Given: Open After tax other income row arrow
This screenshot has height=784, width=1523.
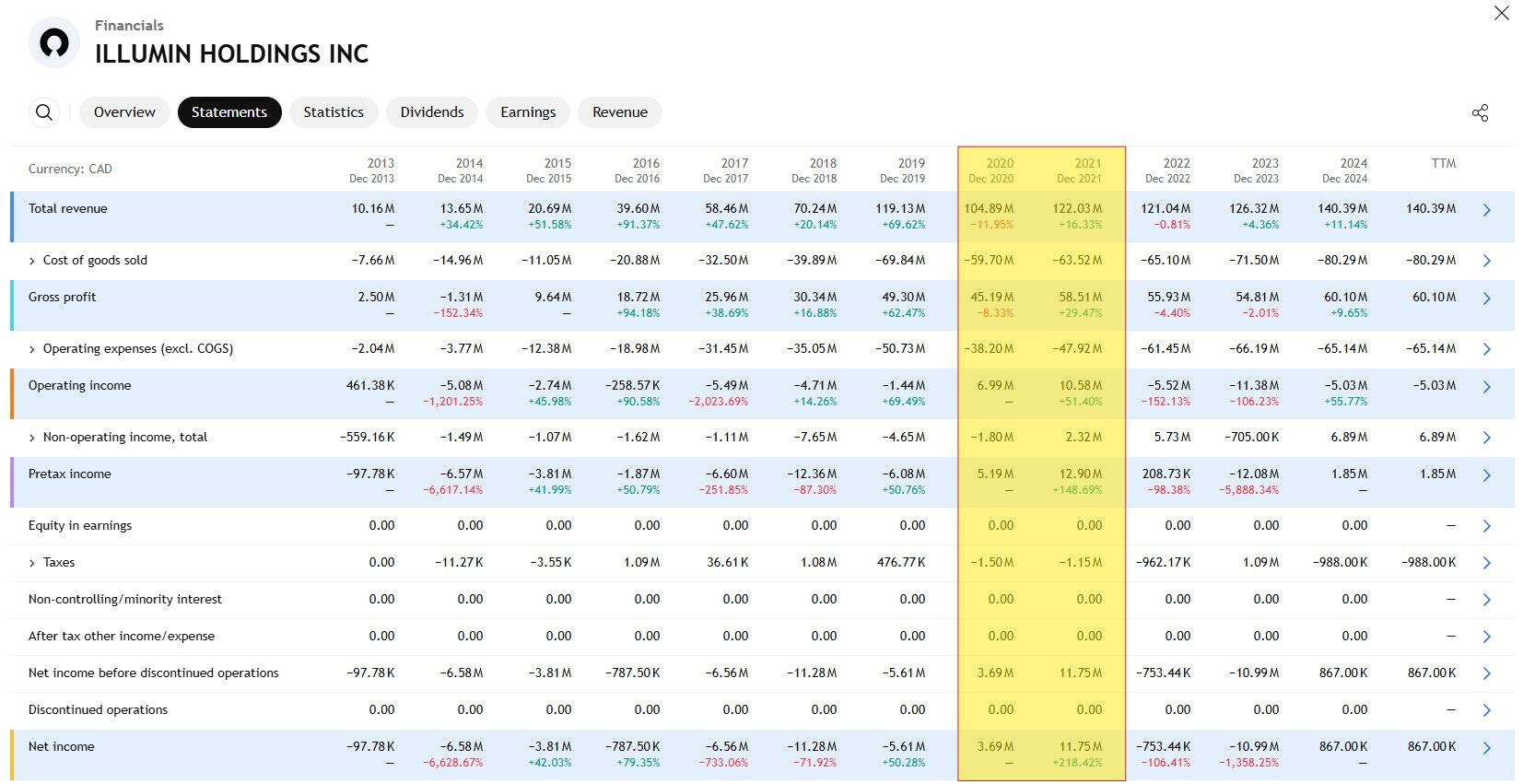Looking at the screenshot, I should point(1486,637).
